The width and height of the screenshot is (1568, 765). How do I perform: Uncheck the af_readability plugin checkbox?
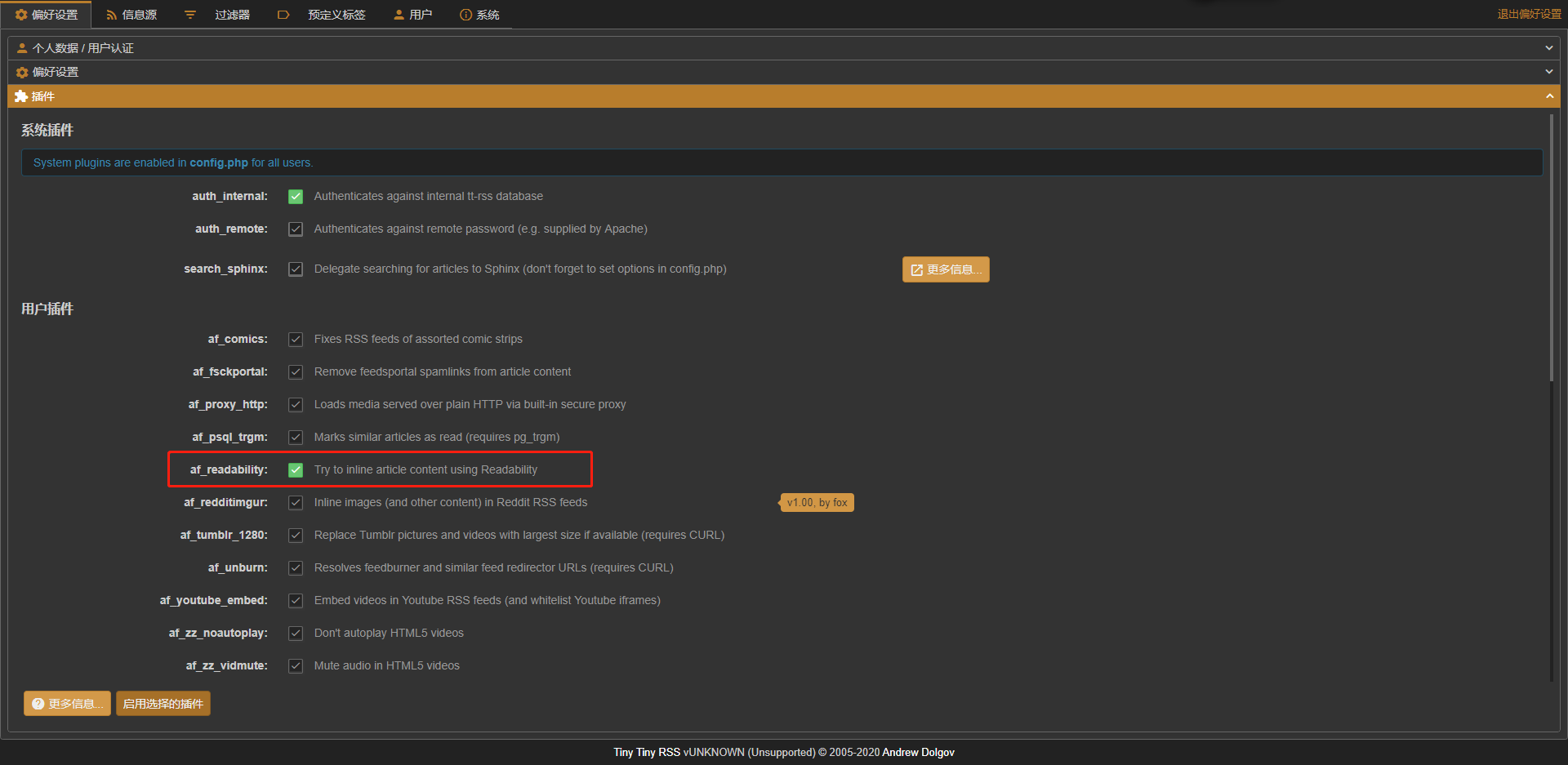296,470
